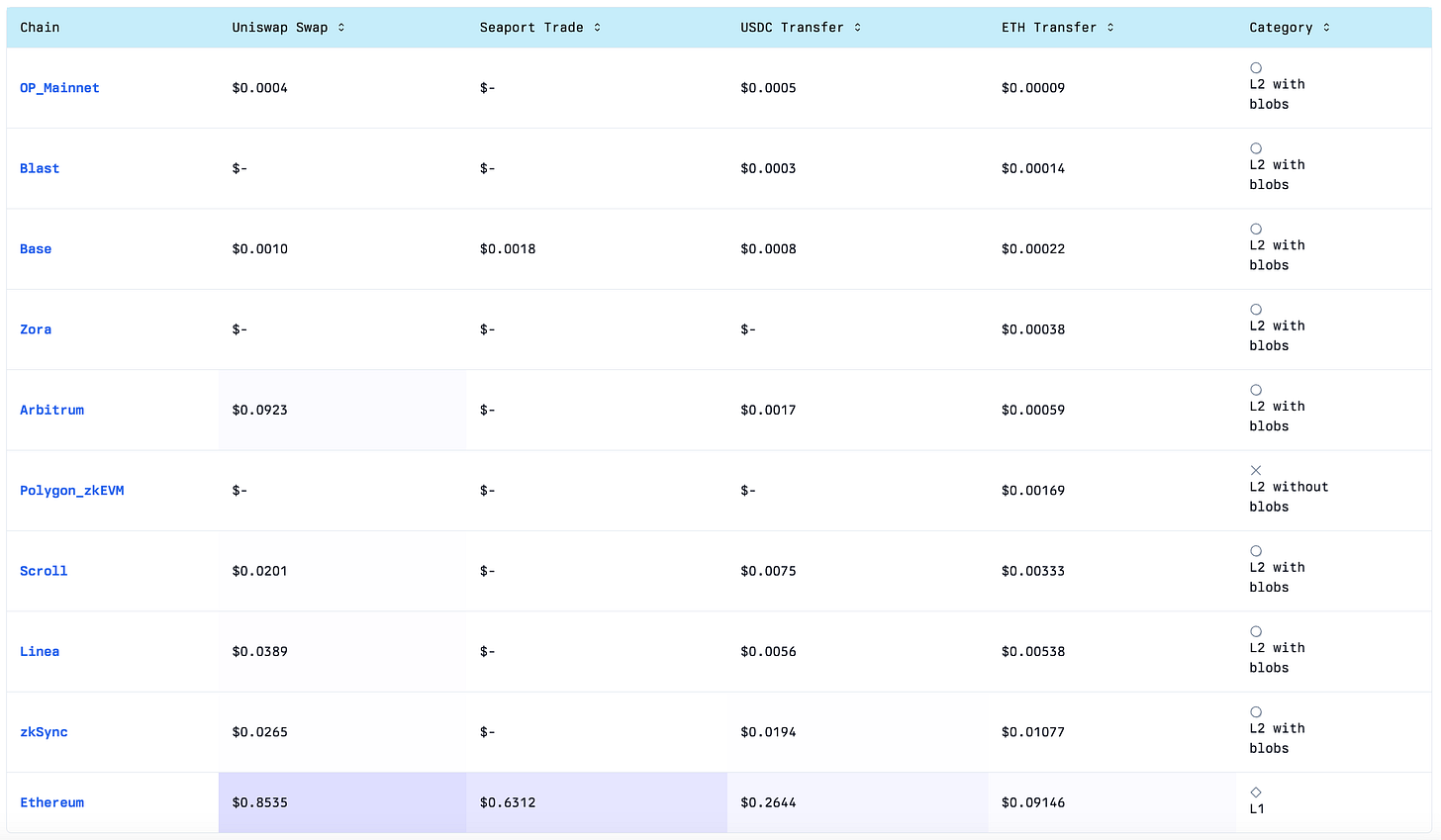Viewport: 1441px width, 840px height.
Task: Select OP_Mainnet Uniswap Swap value $0.0004
Action: 260,88
